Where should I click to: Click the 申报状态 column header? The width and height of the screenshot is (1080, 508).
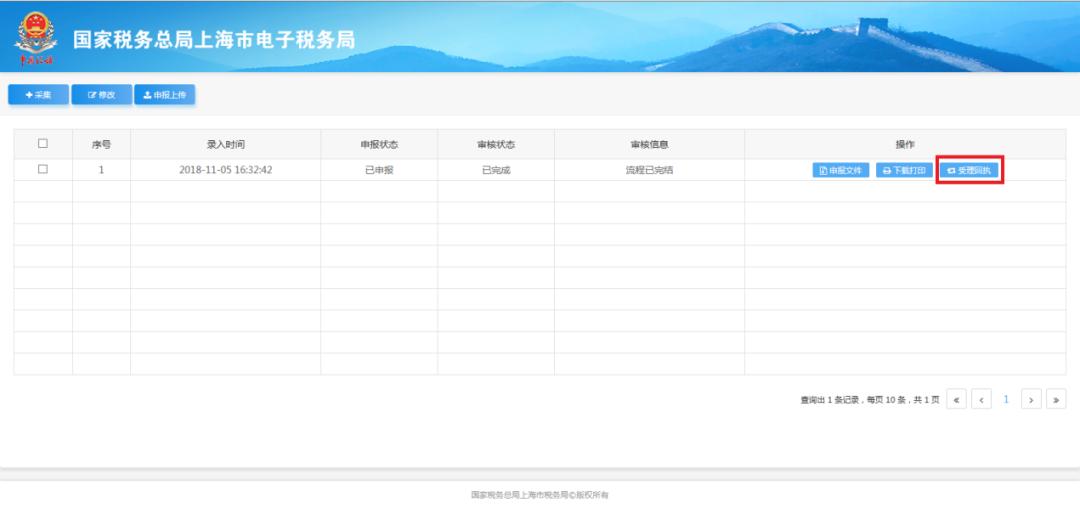pyautogui.click(x=379, y=145)
